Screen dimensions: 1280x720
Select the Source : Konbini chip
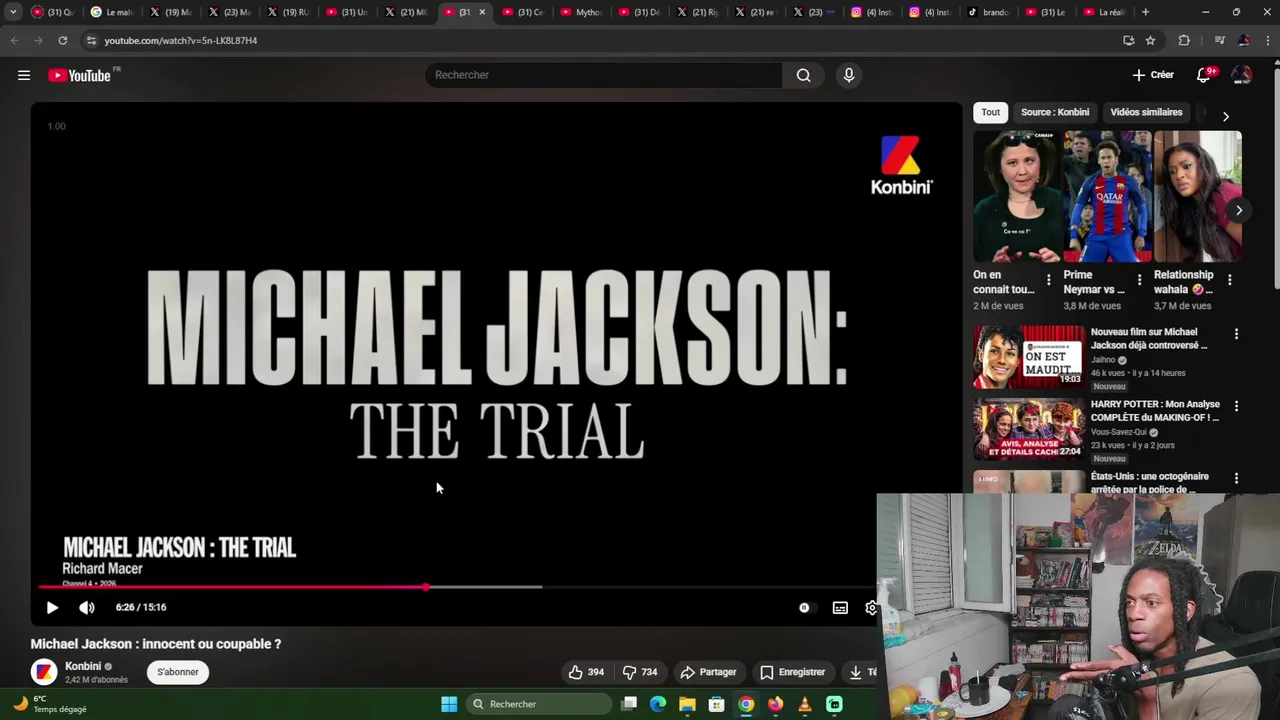coord(1055,112)
